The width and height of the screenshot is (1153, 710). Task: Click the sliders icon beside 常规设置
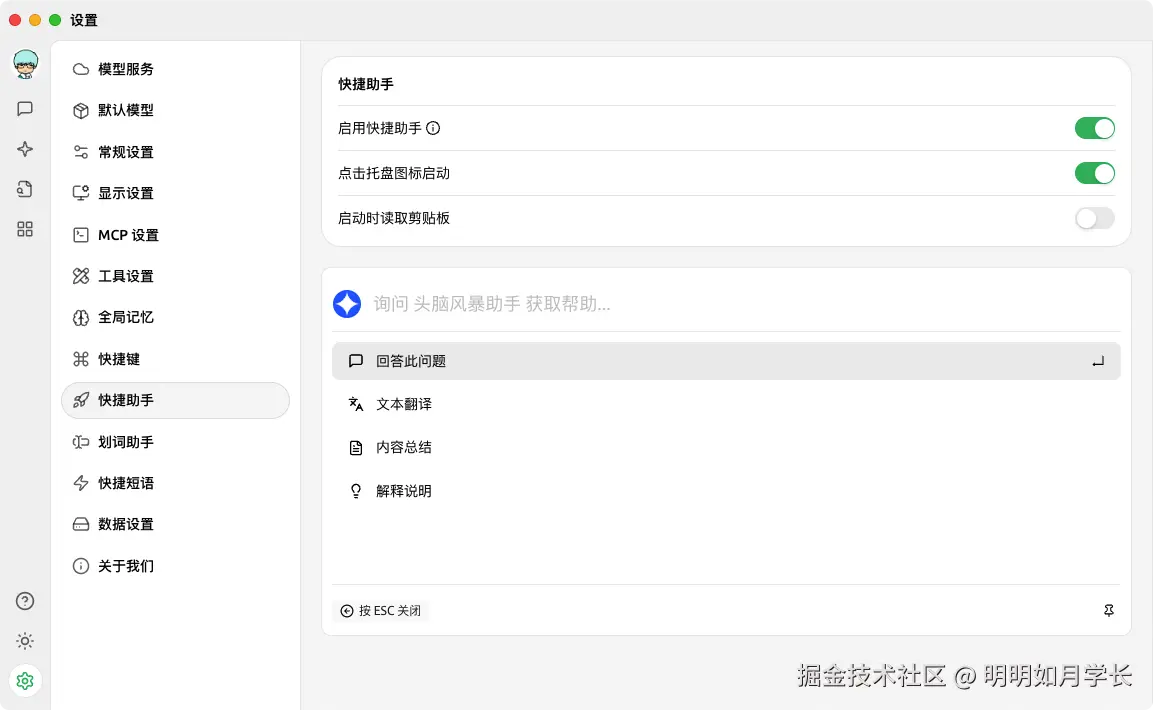pyautogui.click(x=81, y=152)
